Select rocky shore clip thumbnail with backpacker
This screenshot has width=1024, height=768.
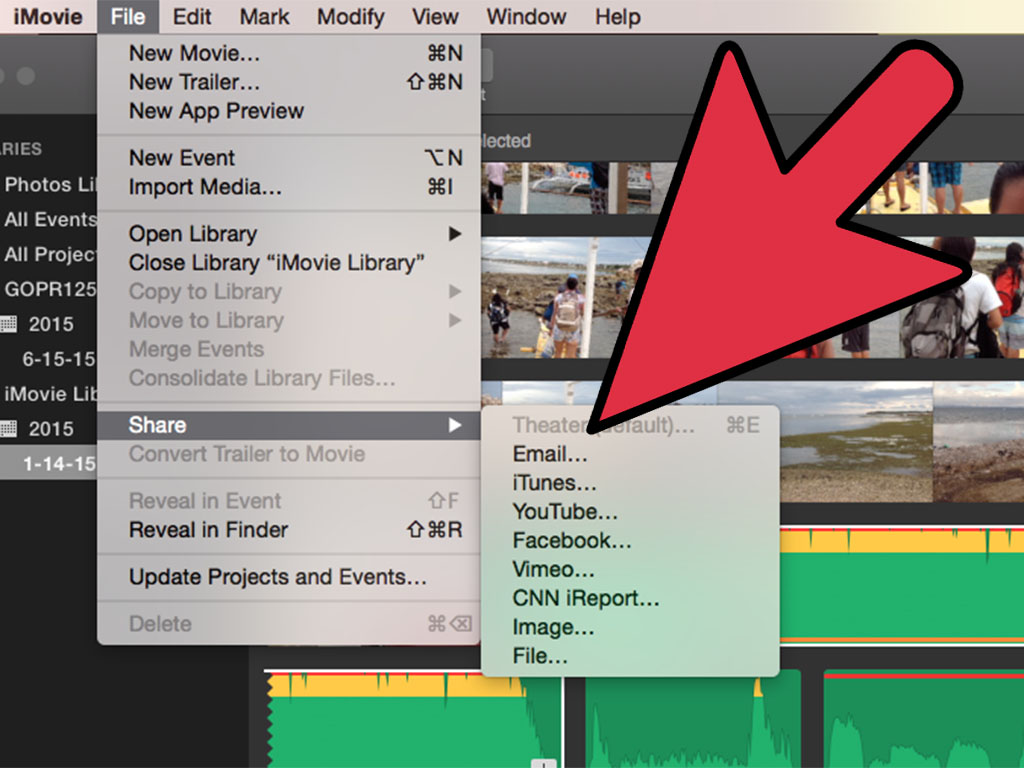[565, 297]
